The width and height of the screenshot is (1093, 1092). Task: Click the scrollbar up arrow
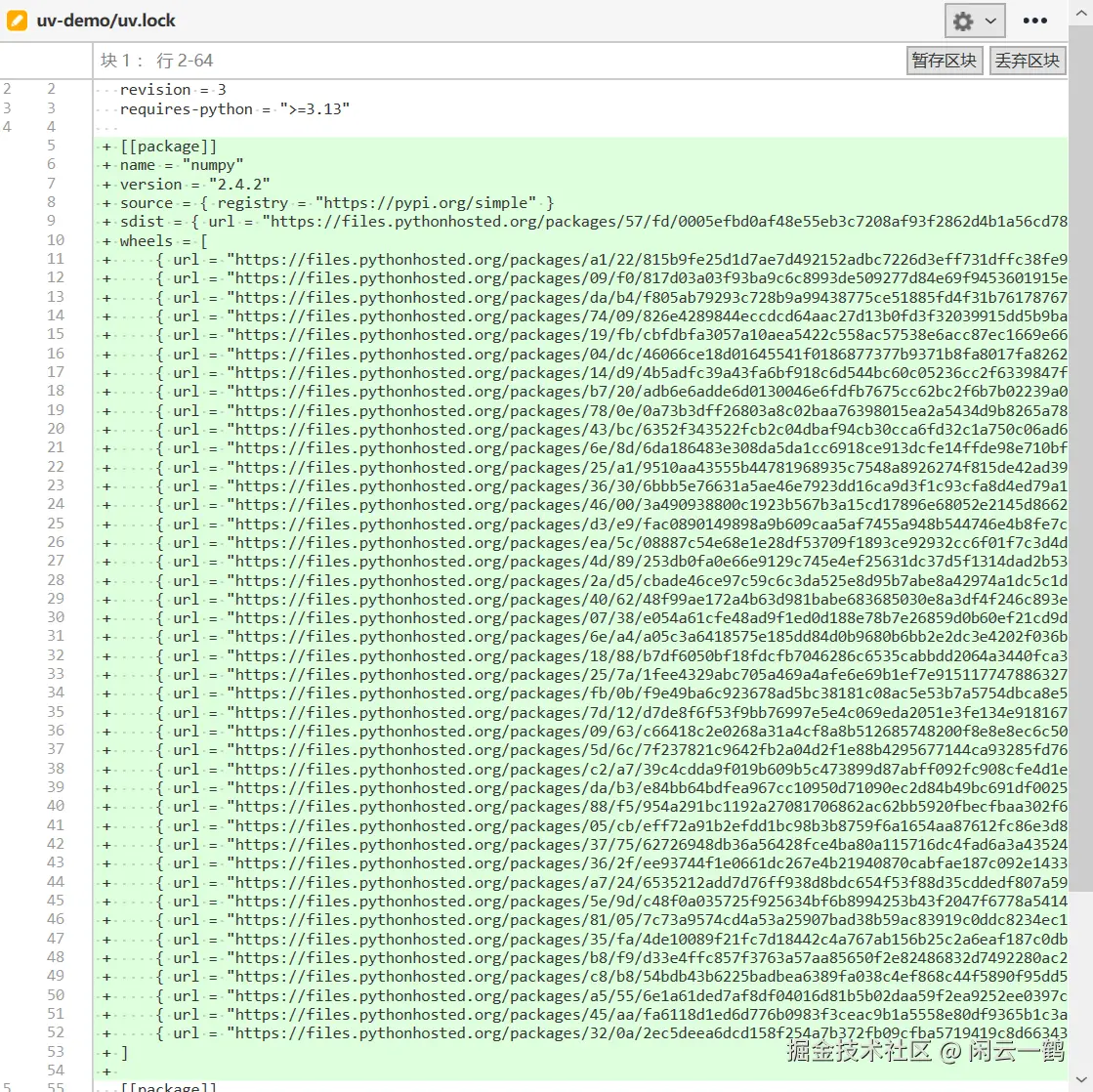(1080, 12)
